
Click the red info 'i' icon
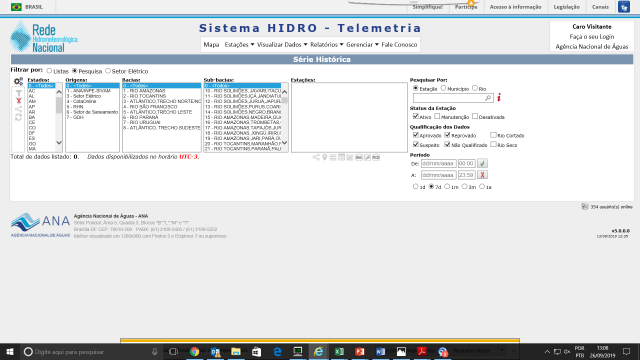499,98
